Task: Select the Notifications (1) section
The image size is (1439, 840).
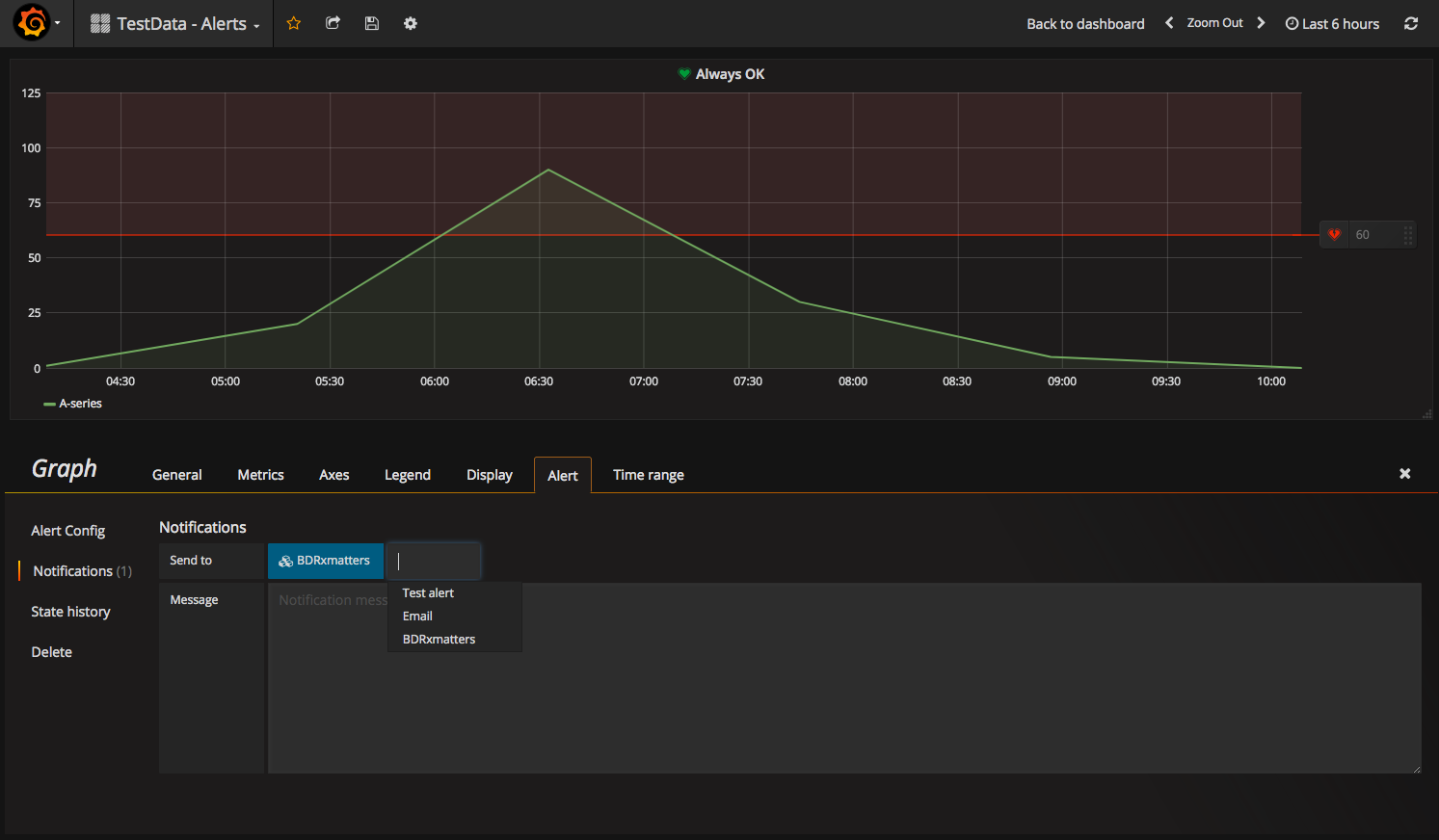Action: click(x=82, y=571)
